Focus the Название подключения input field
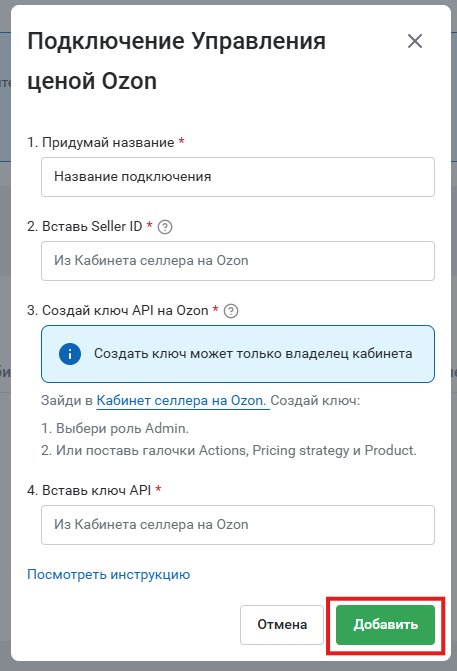The height and width of the screenshot is (671, 457). 238,177
